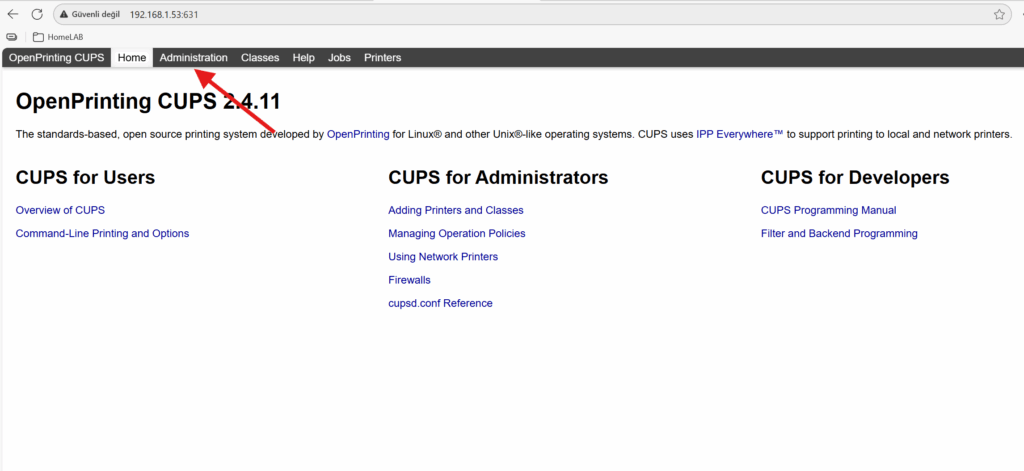Open the Overview of CUPS link
This screenshot has height=471, width=1024.
coord(60,210)
